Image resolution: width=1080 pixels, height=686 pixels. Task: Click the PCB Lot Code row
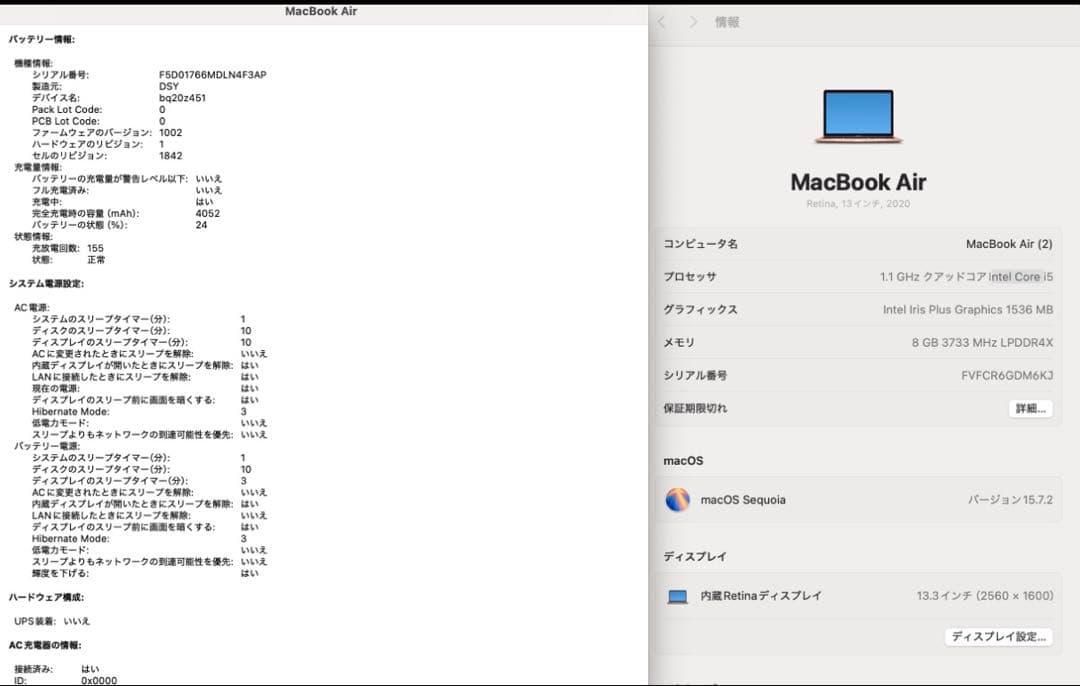(98, 121)
